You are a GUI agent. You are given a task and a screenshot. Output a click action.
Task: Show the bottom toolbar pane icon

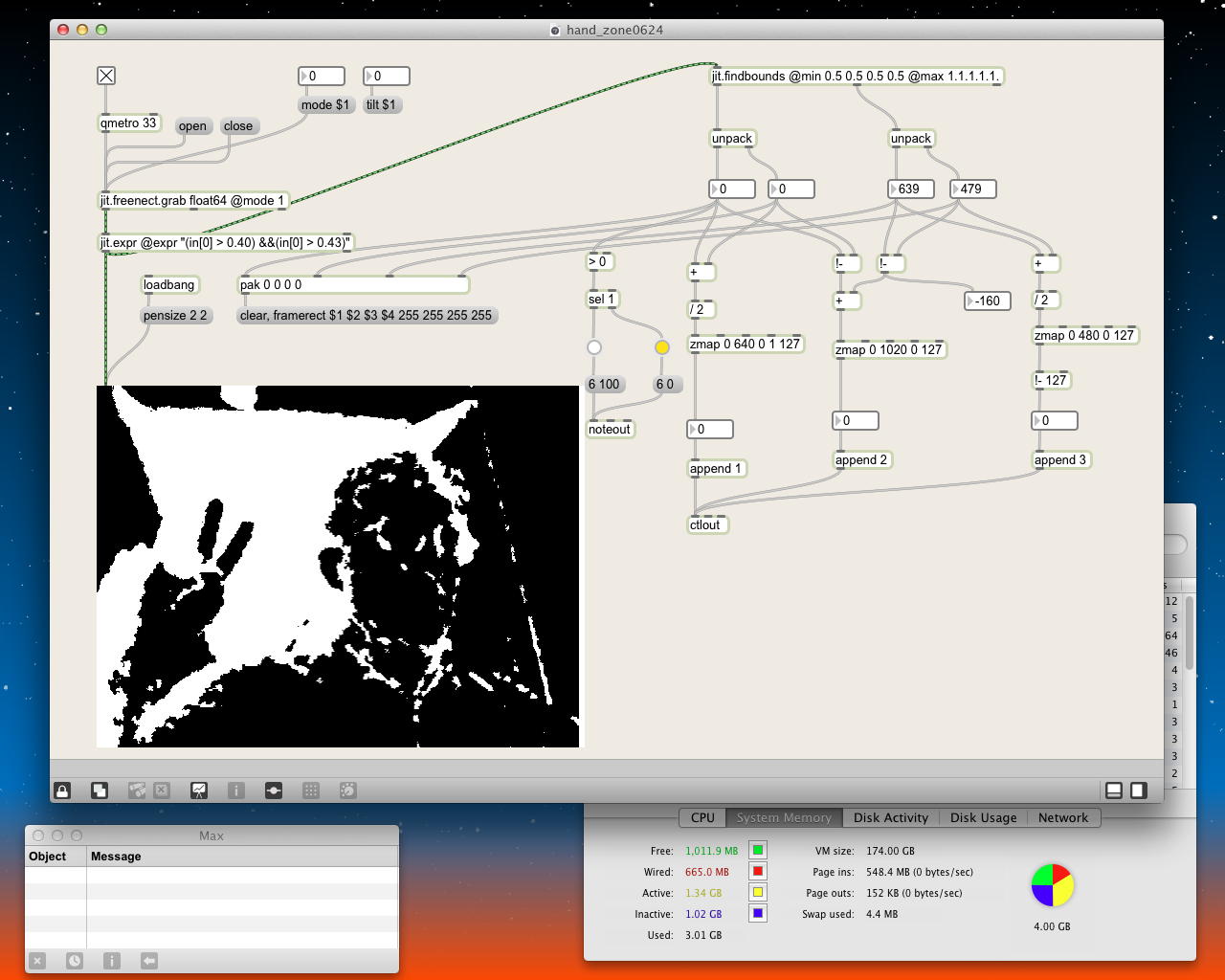[1114, 791]
